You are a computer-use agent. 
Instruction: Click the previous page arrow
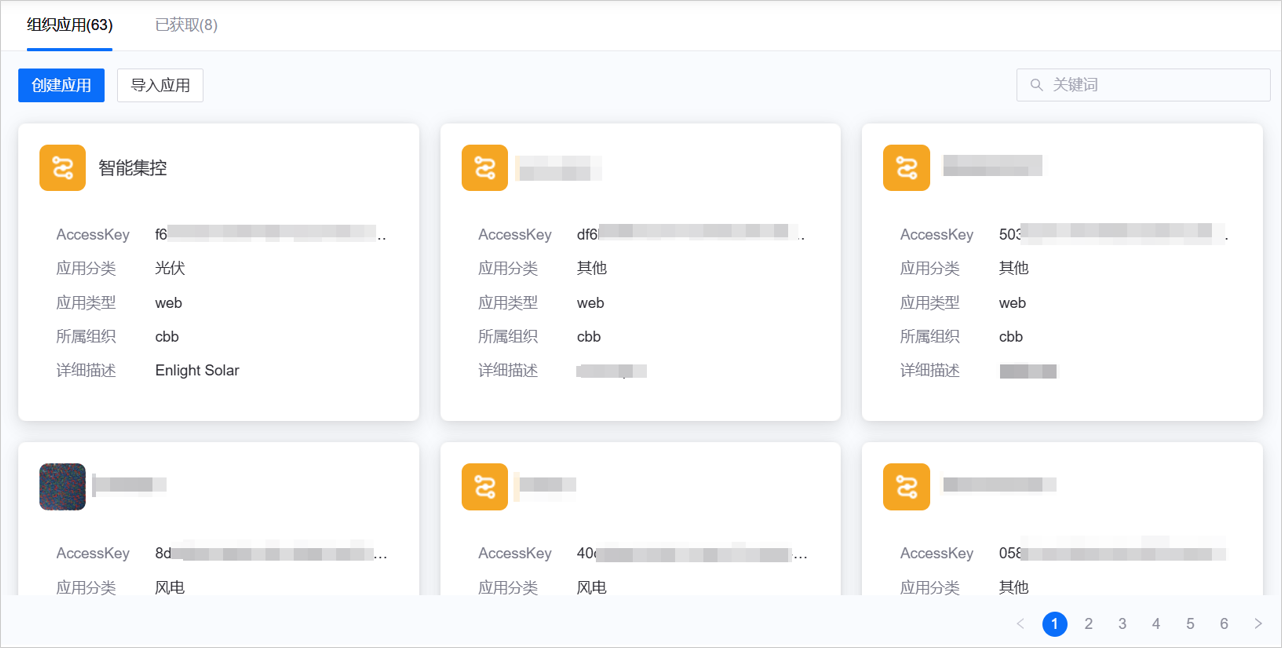pyautogui.click(x=1020, y=624)
